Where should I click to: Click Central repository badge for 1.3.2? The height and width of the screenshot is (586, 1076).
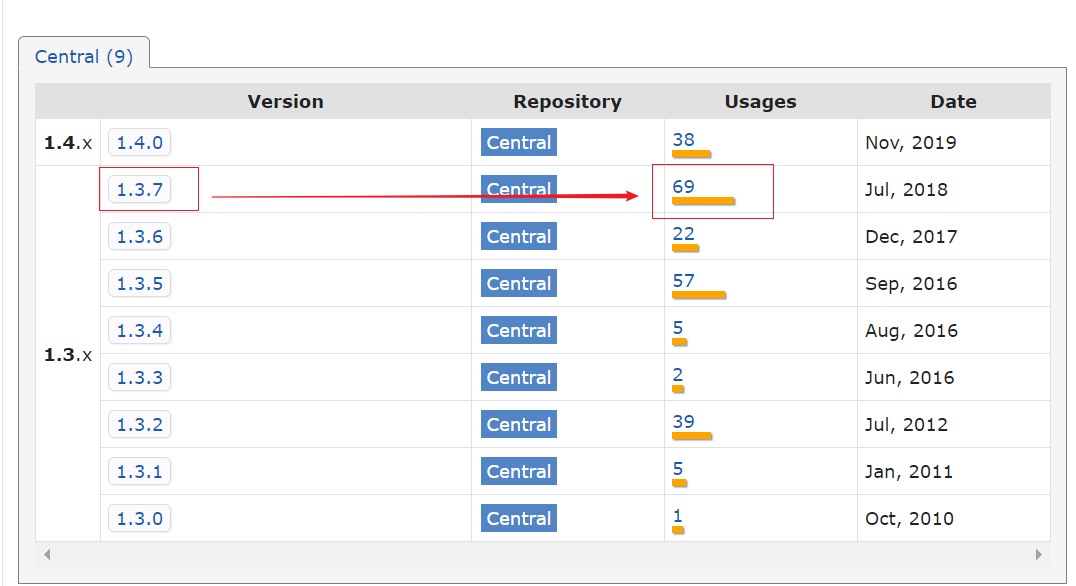(519, 425)
